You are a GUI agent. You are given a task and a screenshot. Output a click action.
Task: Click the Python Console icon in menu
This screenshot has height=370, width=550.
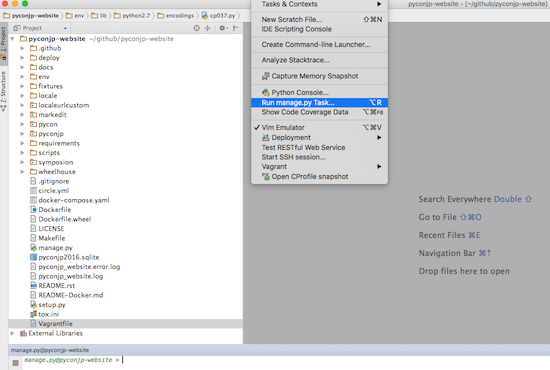click(266, 93)
